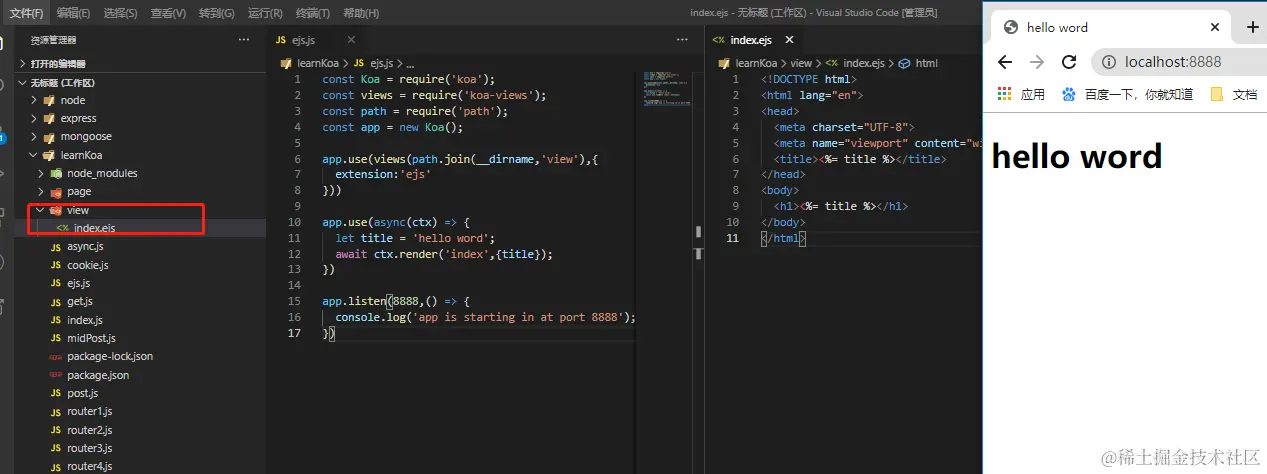Open left editor group more actions (…)
The width and height of the screenshot is (1267, 474).
[682, 40]
